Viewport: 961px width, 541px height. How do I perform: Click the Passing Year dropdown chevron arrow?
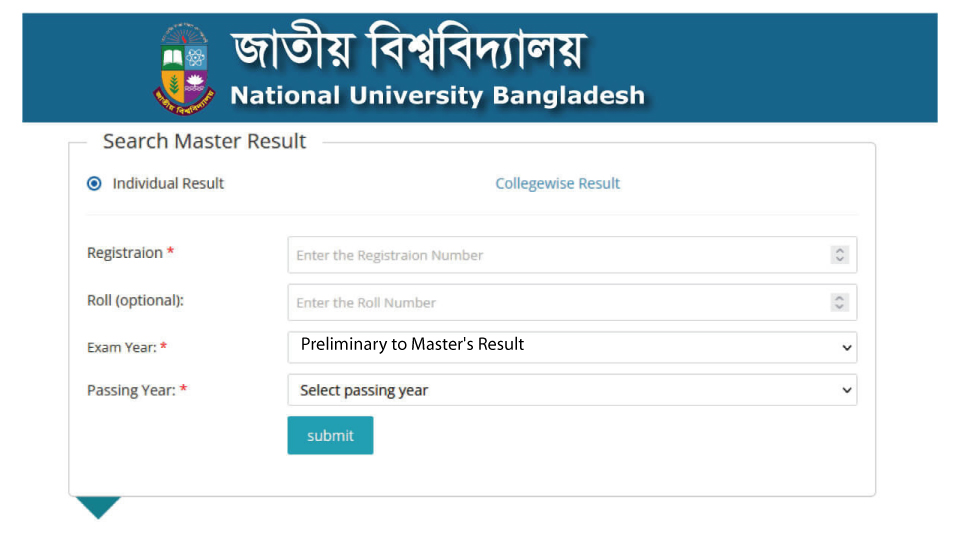(x=847, y=390)
